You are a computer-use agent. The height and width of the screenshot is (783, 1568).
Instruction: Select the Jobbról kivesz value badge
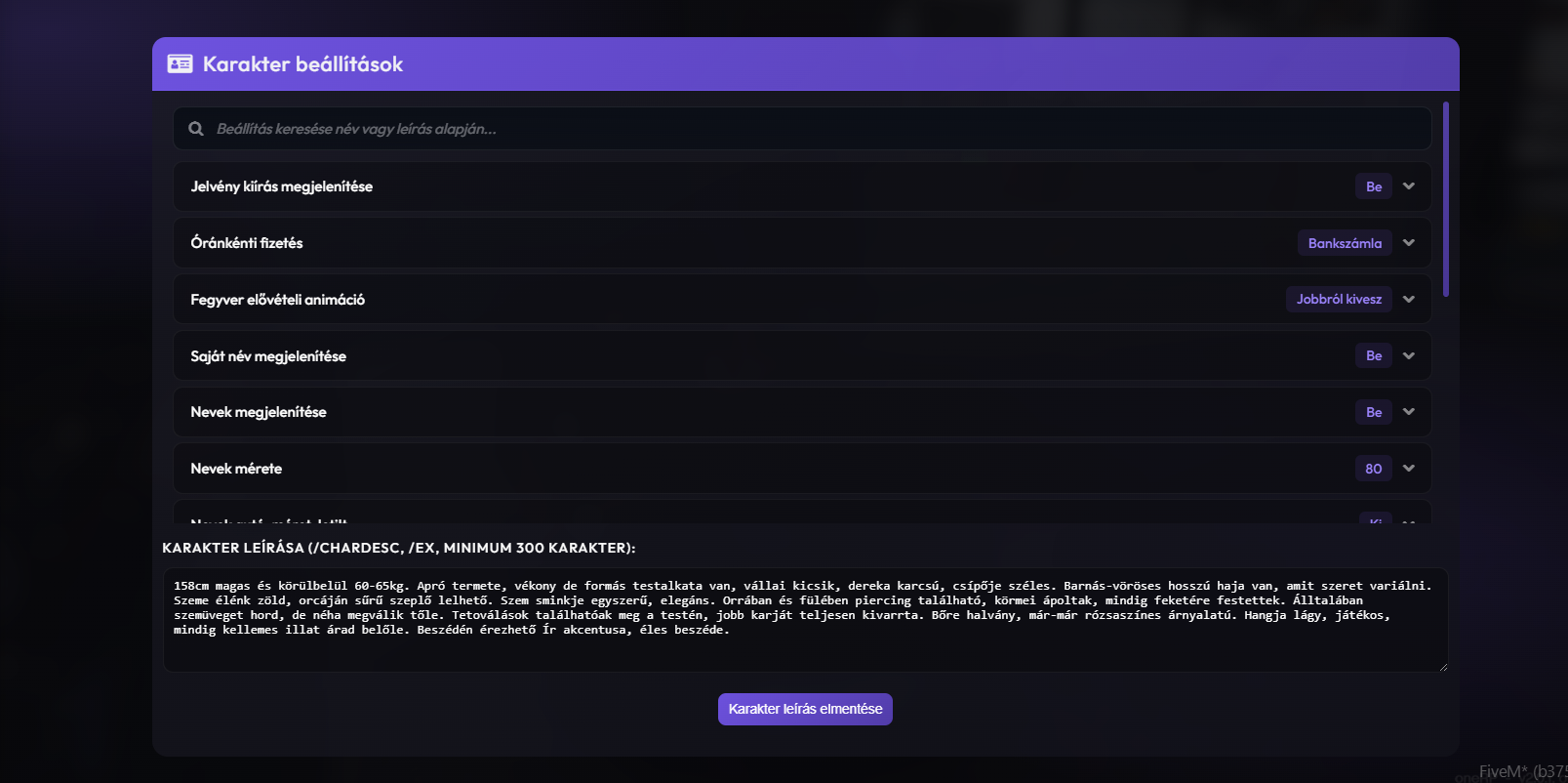pyautogui.click(x=1339, y=300)
